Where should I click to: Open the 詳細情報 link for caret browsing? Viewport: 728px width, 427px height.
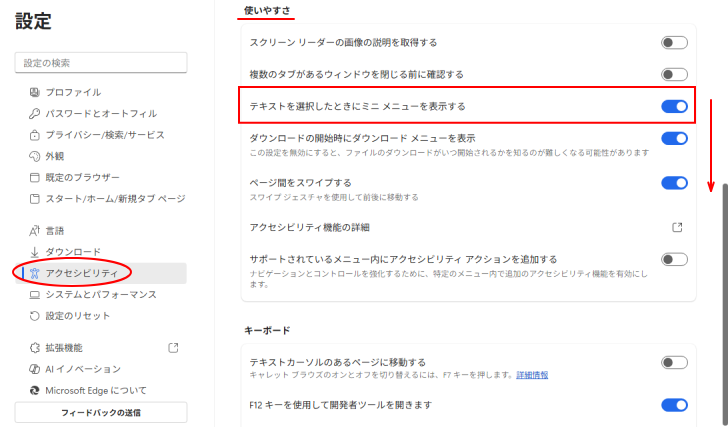point(532,375)
